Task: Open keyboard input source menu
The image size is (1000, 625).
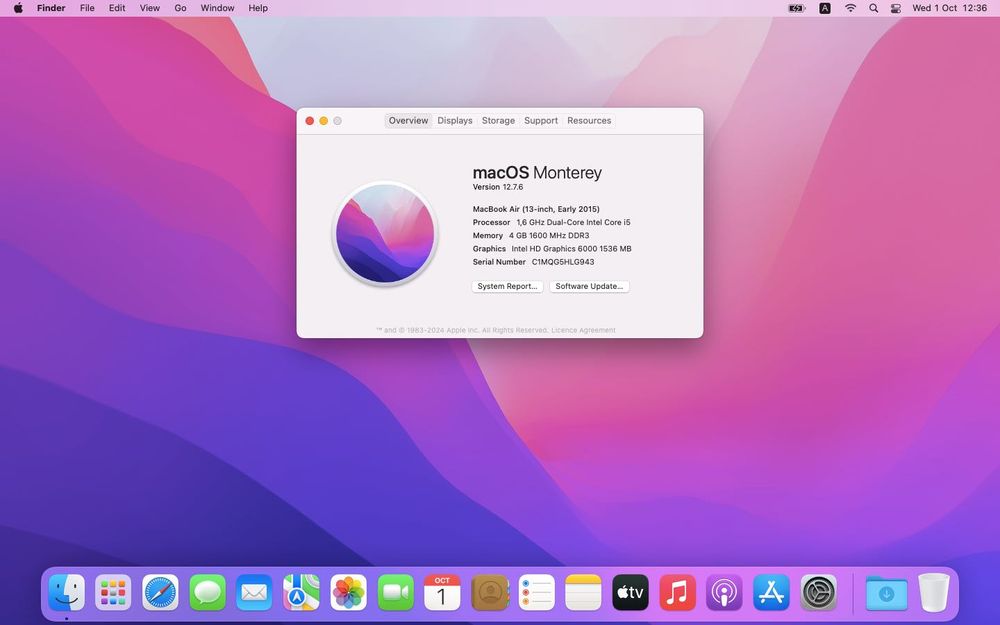Action: 825,8
